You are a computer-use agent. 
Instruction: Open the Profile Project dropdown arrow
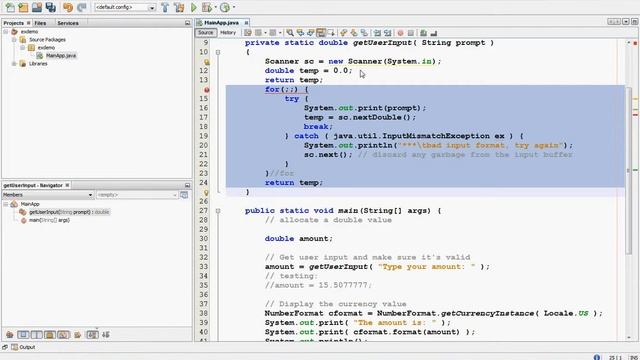[234, 7]
